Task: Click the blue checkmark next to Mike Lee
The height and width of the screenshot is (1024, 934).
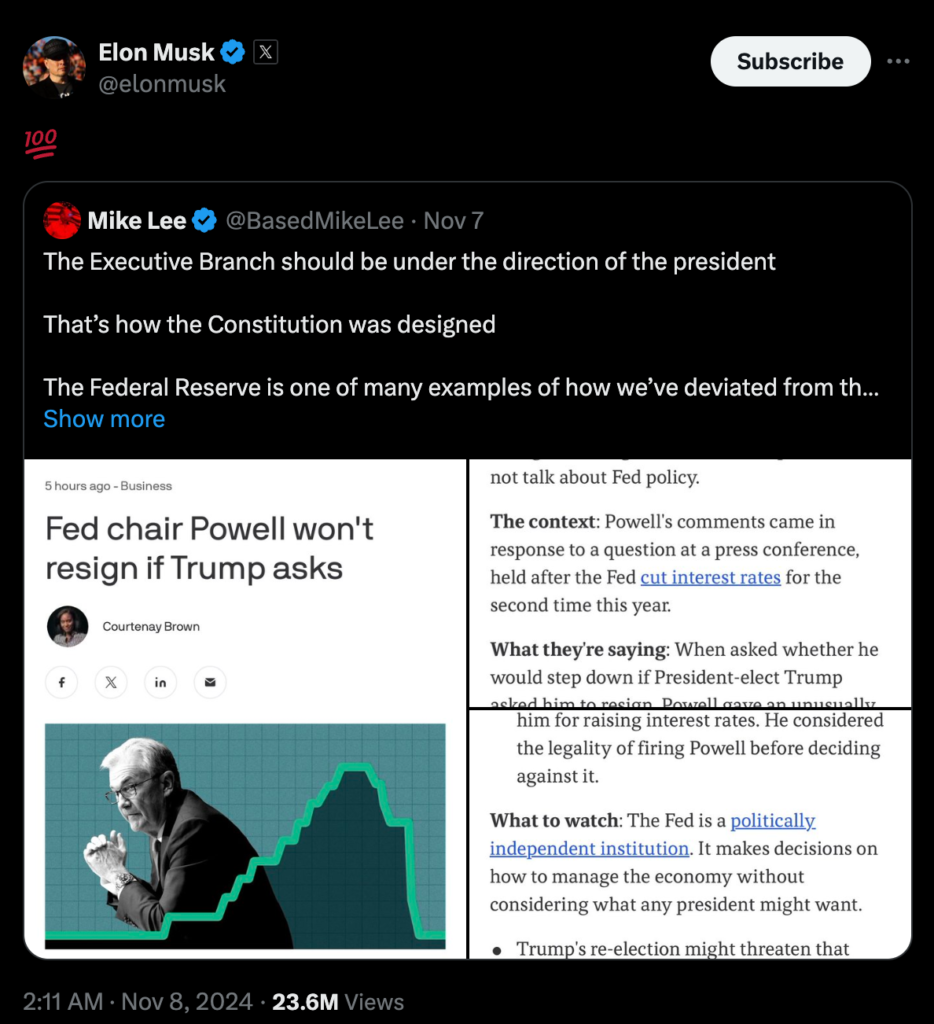Action: (205, 221)
